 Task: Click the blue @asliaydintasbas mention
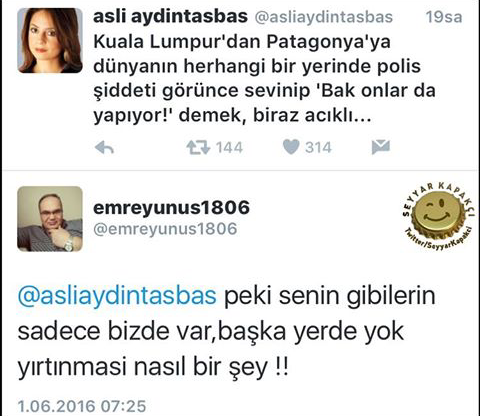117,296
